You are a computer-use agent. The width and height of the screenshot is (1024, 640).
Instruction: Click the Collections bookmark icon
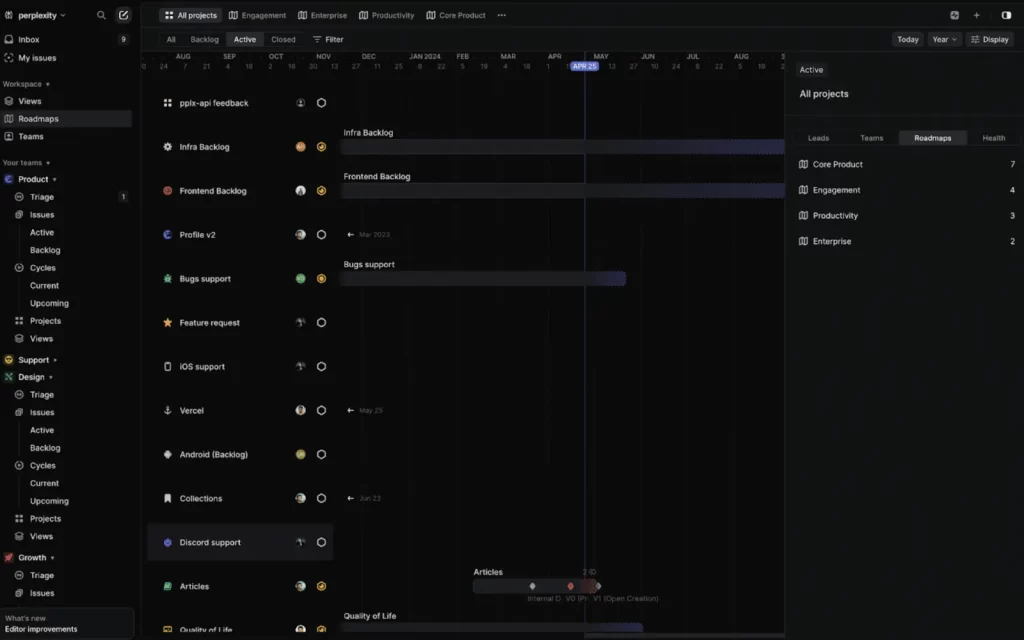tap(168, 498)
